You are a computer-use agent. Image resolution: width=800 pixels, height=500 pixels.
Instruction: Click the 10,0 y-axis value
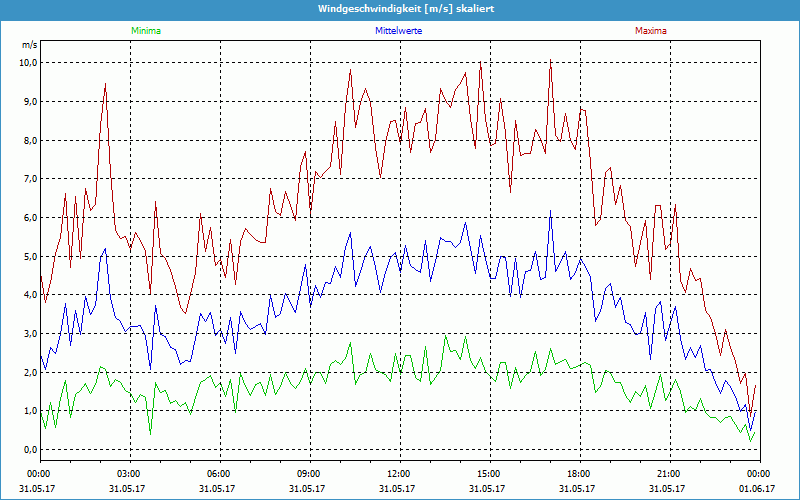29,63
